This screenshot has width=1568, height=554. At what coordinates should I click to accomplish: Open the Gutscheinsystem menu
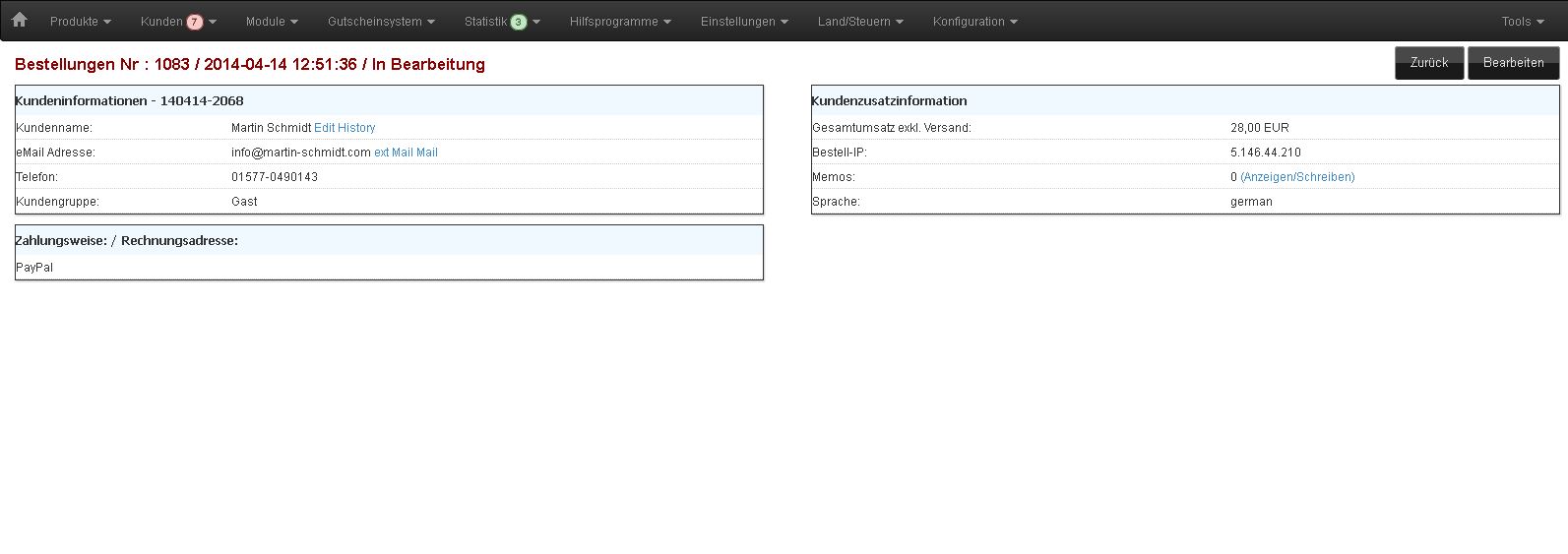(381, 22)
